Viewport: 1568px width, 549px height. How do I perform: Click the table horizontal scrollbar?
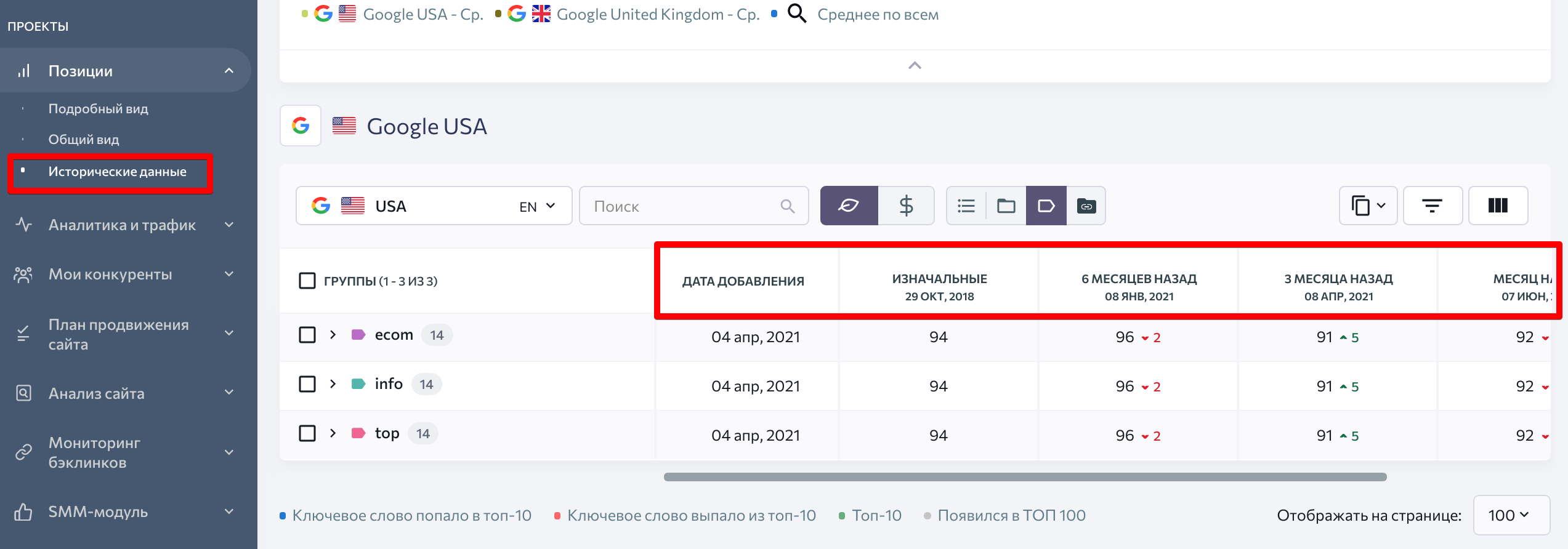point(1025,477)
